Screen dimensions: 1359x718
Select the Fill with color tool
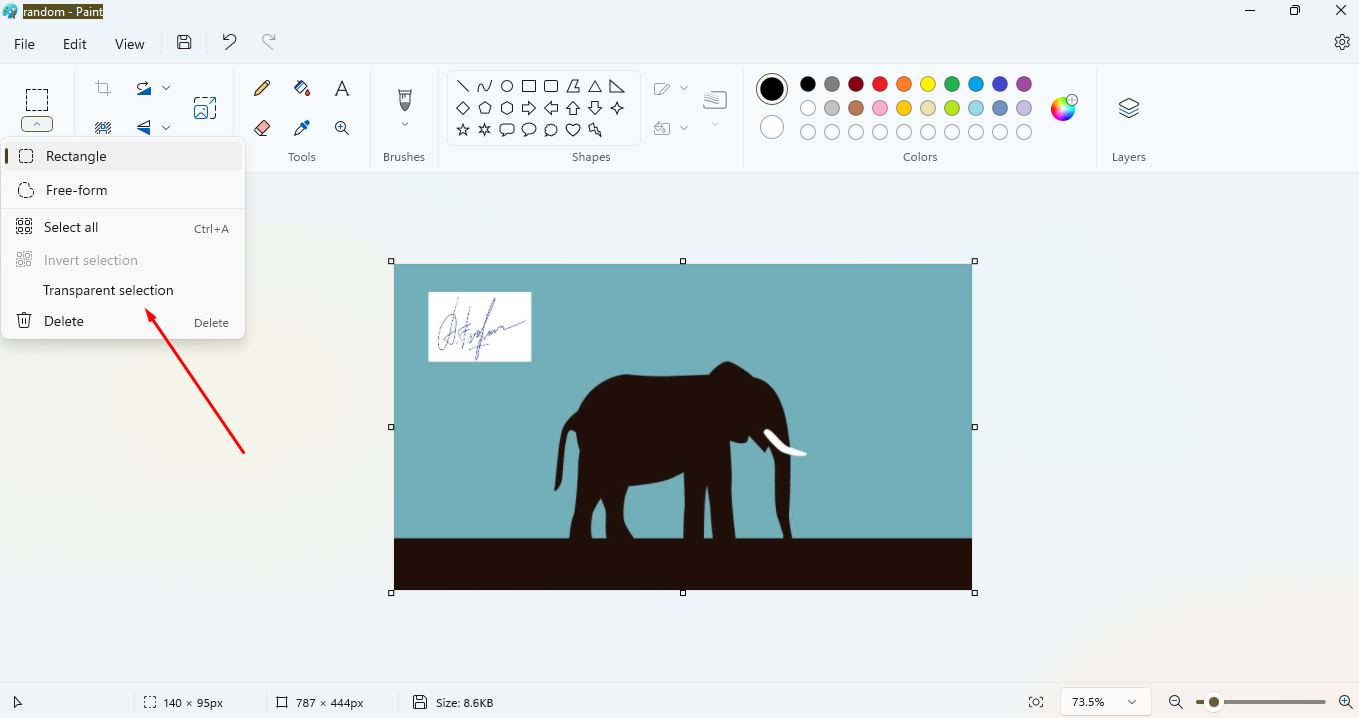[301, 88]
